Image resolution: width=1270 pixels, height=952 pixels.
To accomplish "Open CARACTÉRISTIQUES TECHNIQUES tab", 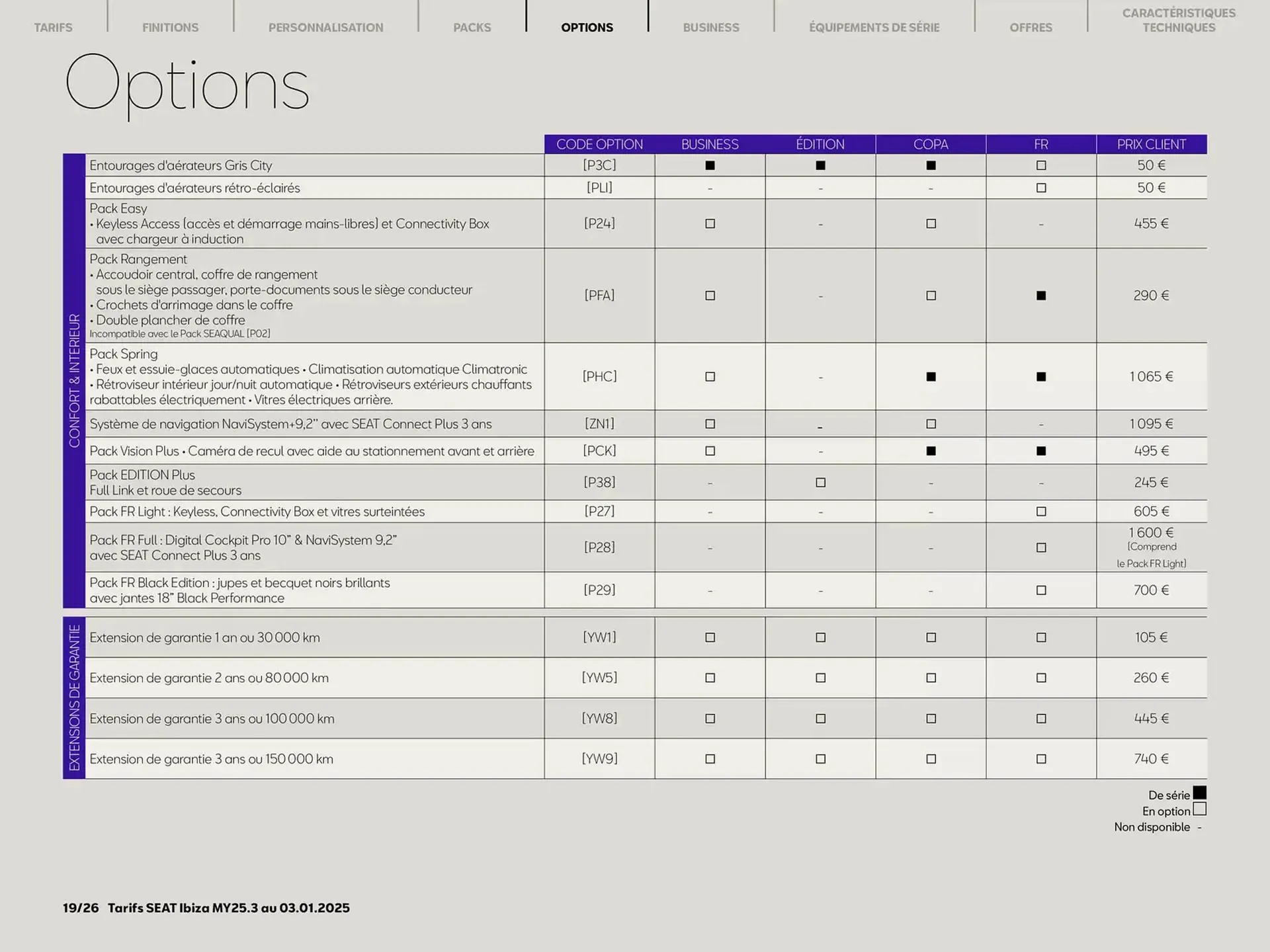I will pyautogui.click(x=1178, y=20).
